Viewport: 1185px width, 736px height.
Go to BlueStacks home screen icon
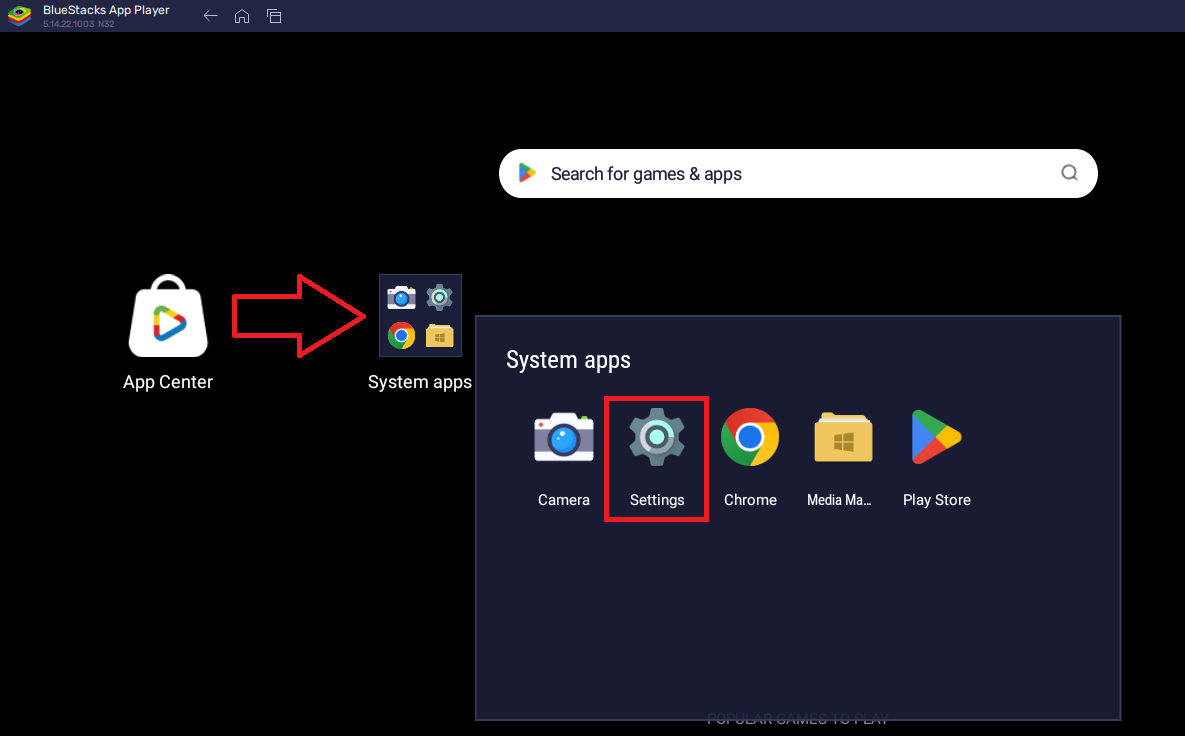click(242, 16)
